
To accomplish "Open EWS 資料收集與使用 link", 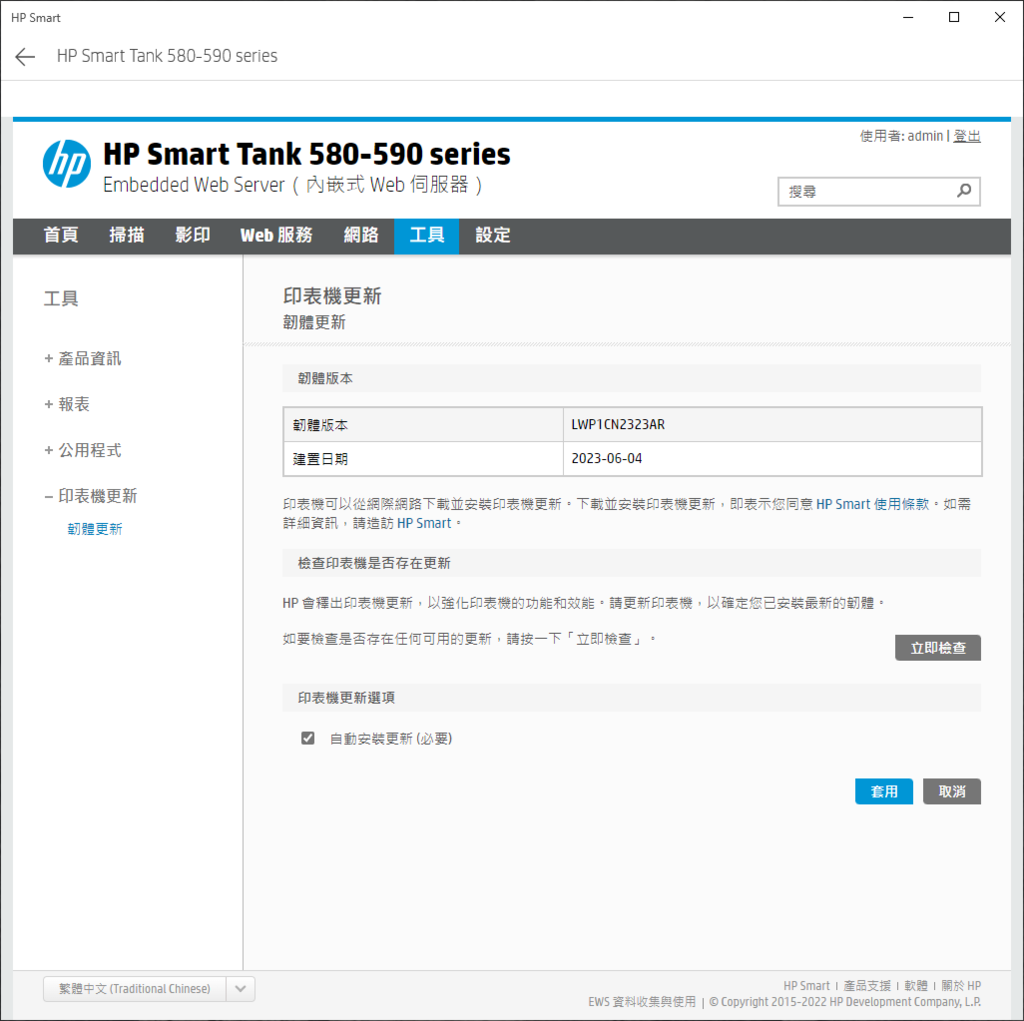I will click(x=642, y=1002).
